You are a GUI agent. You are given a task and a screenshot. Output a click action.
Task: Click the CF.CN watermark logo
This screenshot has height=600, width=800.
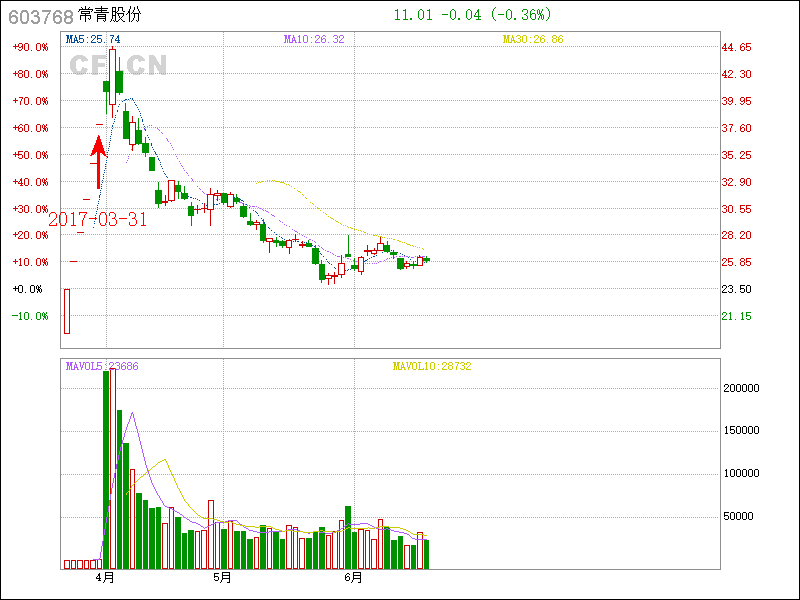point(118,65)
